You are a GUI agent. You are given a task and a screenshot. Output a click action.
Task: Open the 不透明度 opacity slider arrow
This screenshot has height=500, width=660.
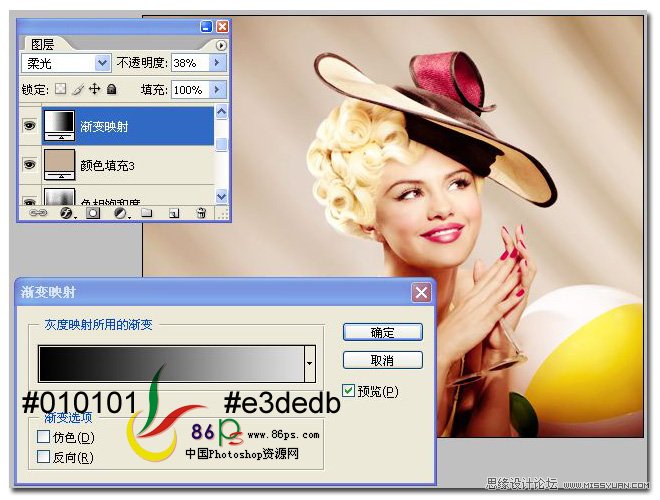[218, 63]
